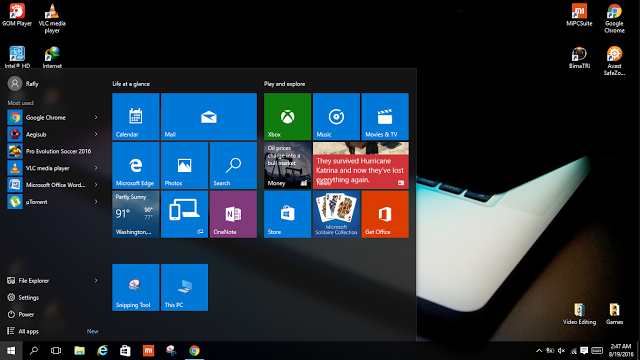Select Avast SafeZone desktop shortcut
Image resolution: width=640 pixels, height=360 pixels.
tap(614, 61)
